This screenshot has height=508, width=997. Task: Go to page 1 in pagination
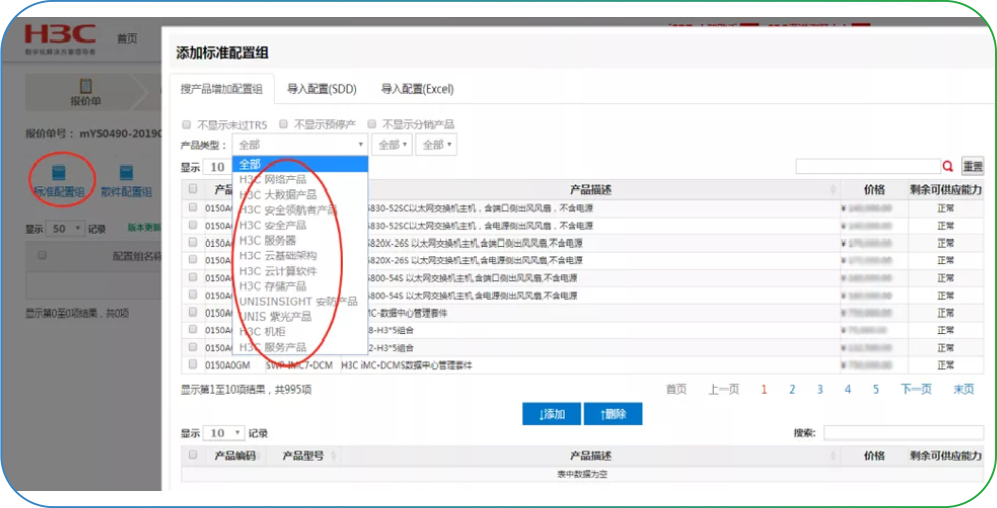point(764,390)
